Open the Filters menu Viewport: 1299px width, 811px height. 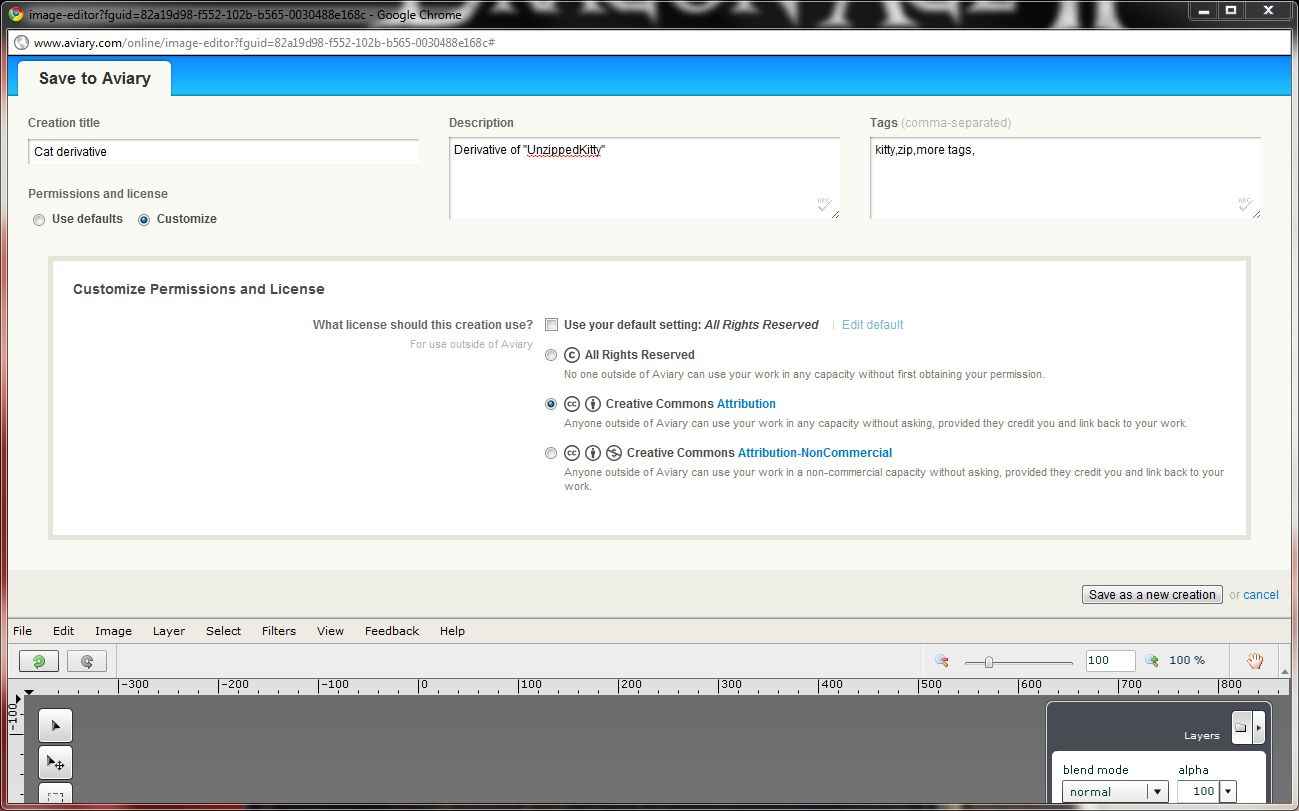278,631
